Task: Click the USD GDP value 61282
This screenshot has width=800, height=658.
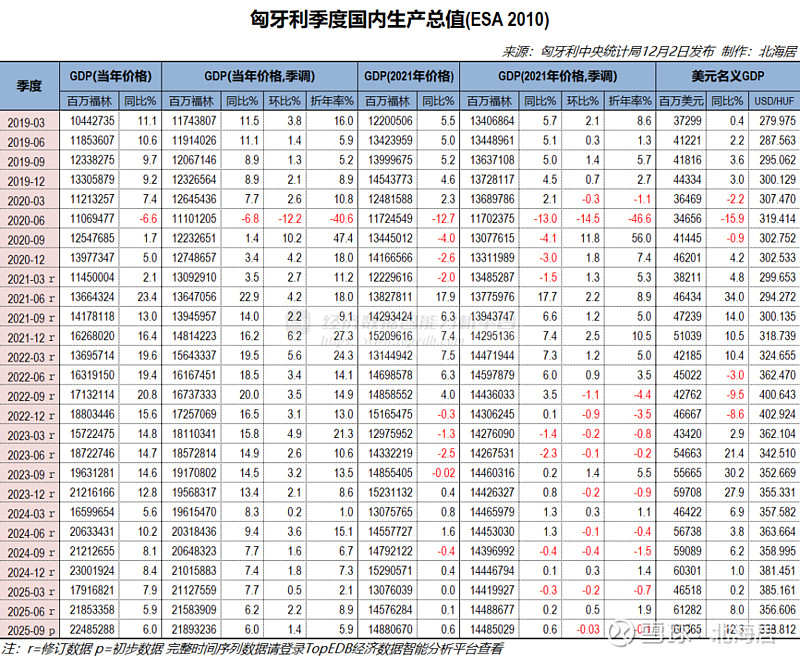Action: 687,610
